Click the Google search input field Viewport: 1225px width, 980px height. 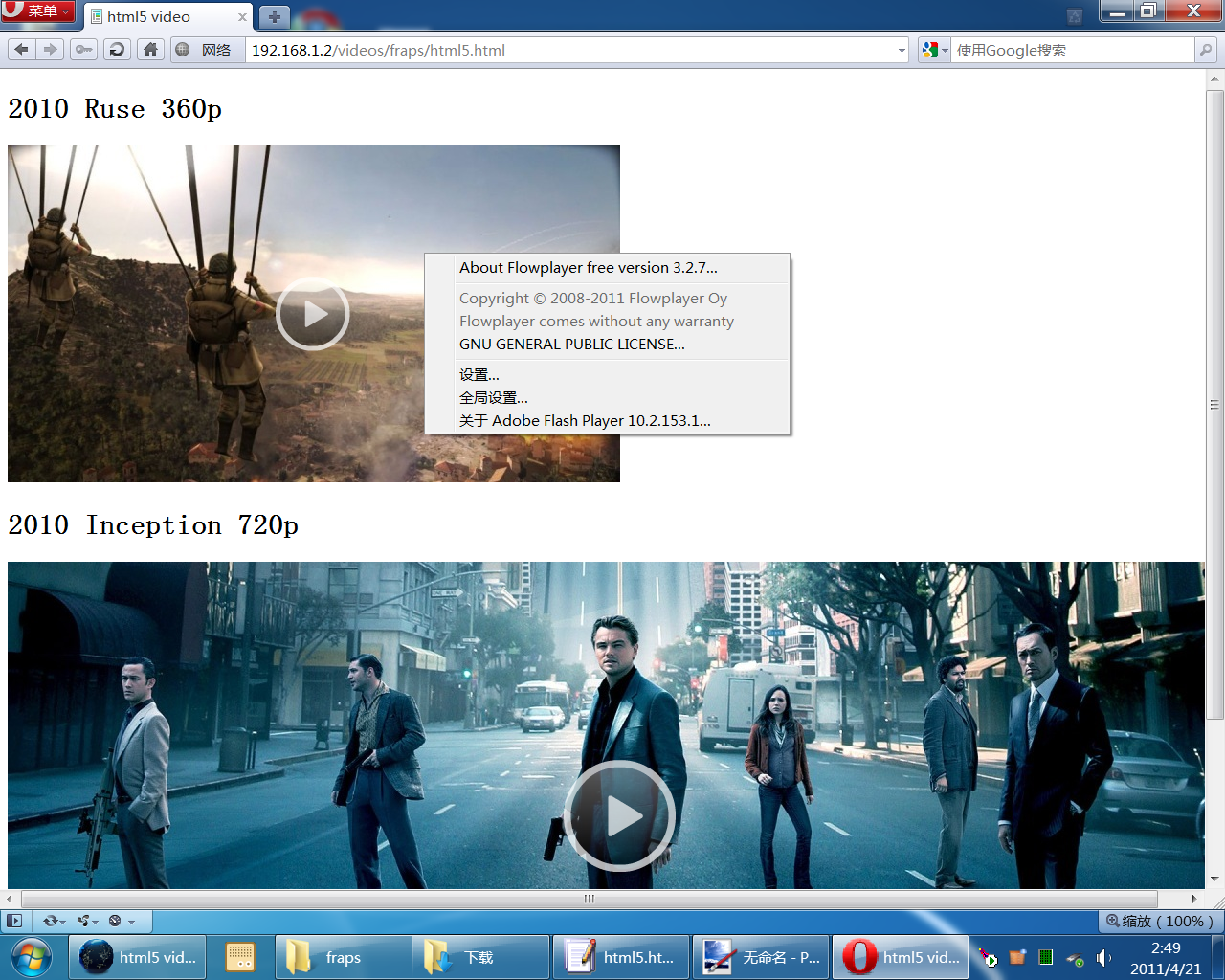point(1074,50)
